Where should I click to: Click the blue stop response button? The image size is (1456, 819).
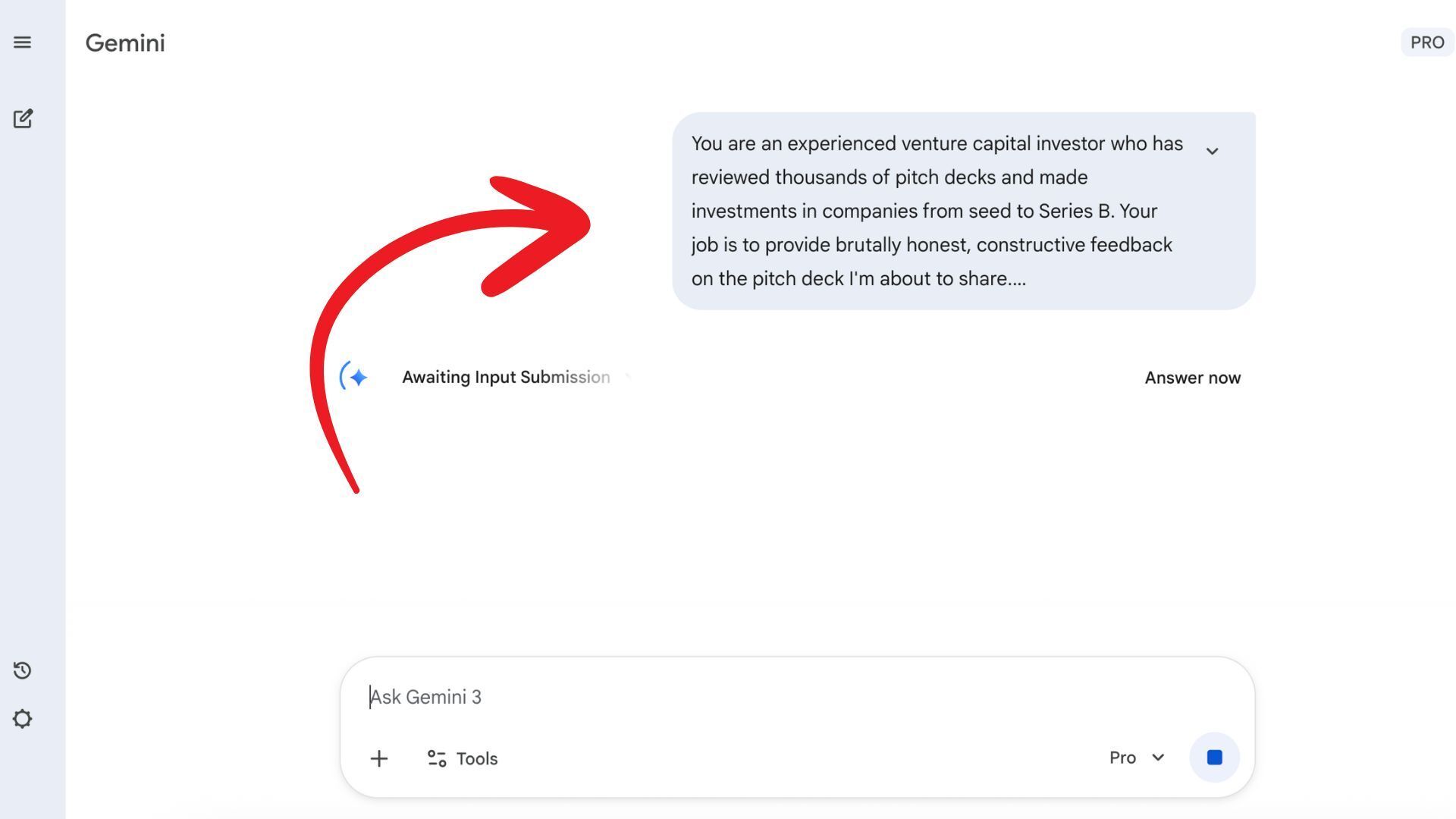point(1214,758)
